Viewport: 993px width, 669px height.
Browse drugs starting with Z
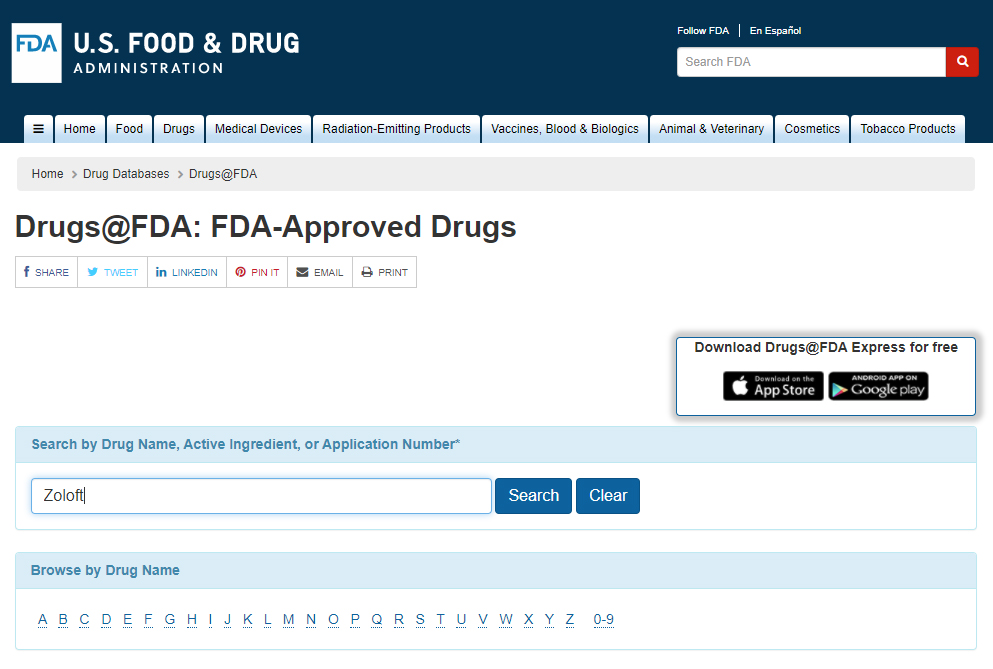570,620
